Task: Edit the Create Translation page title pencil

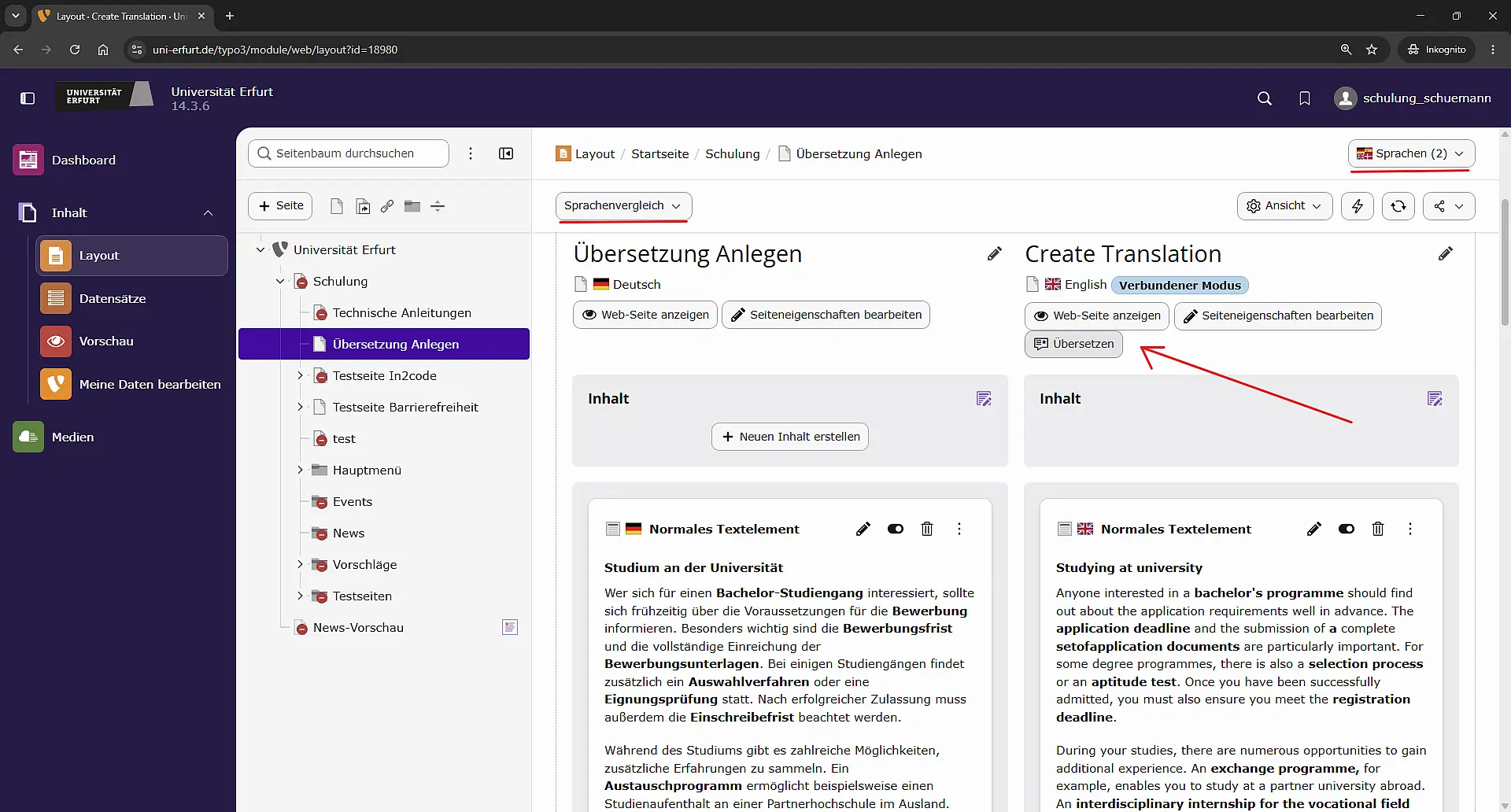Action: (1446, 253)
